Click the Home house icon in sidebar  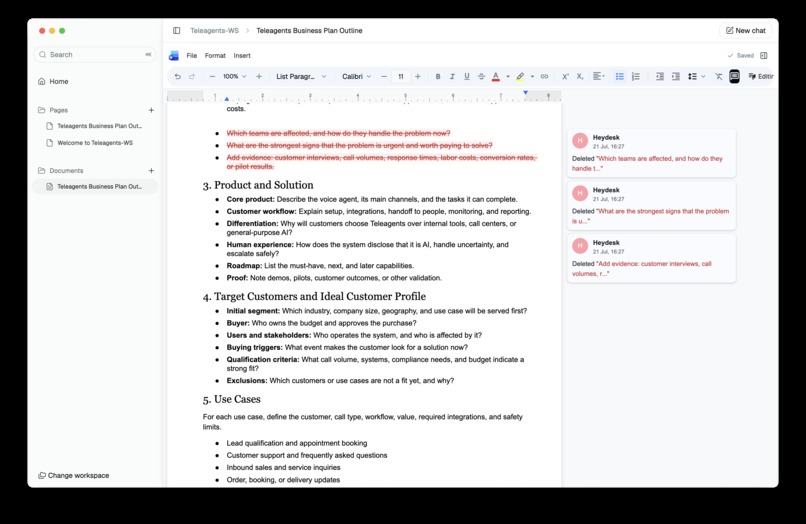point(42,81)
